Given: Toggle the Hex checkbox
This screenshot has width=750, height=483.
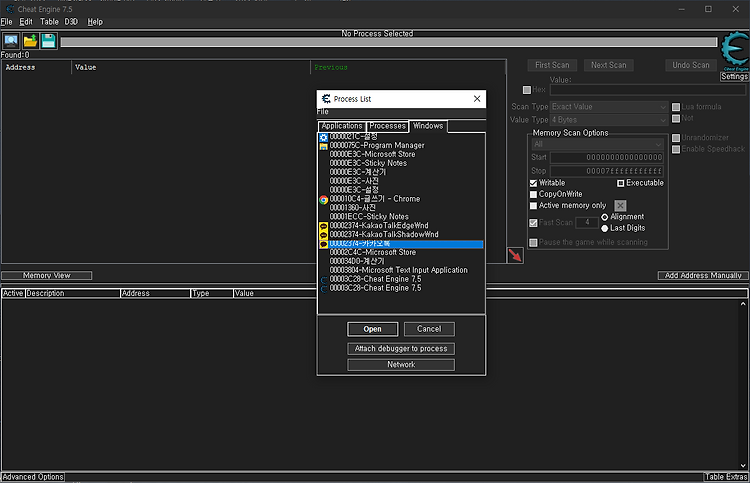Looking at the screenshot, I should 527,90.
